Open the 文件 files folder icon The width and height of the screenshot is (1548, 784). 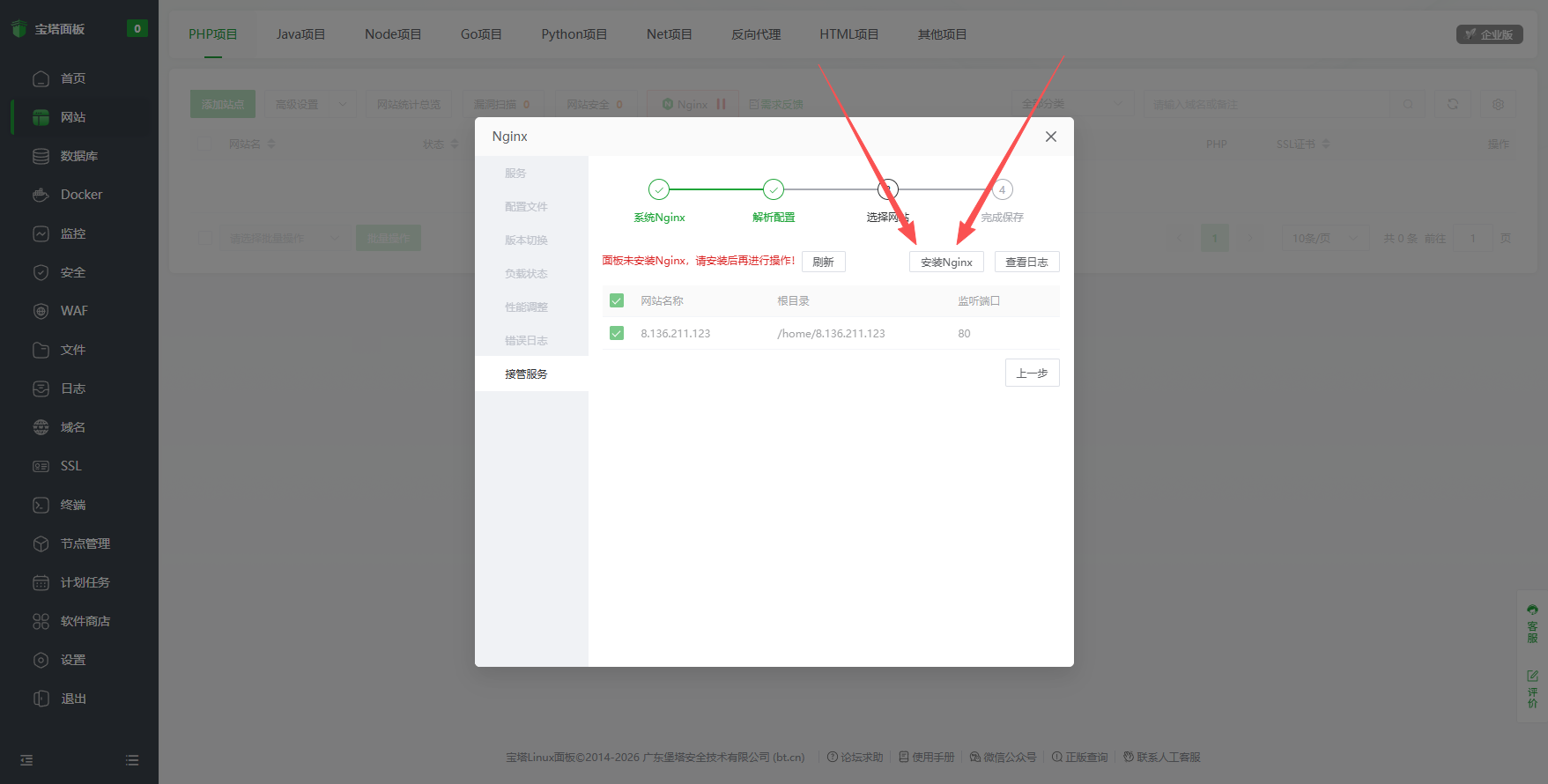click(41, 350)
